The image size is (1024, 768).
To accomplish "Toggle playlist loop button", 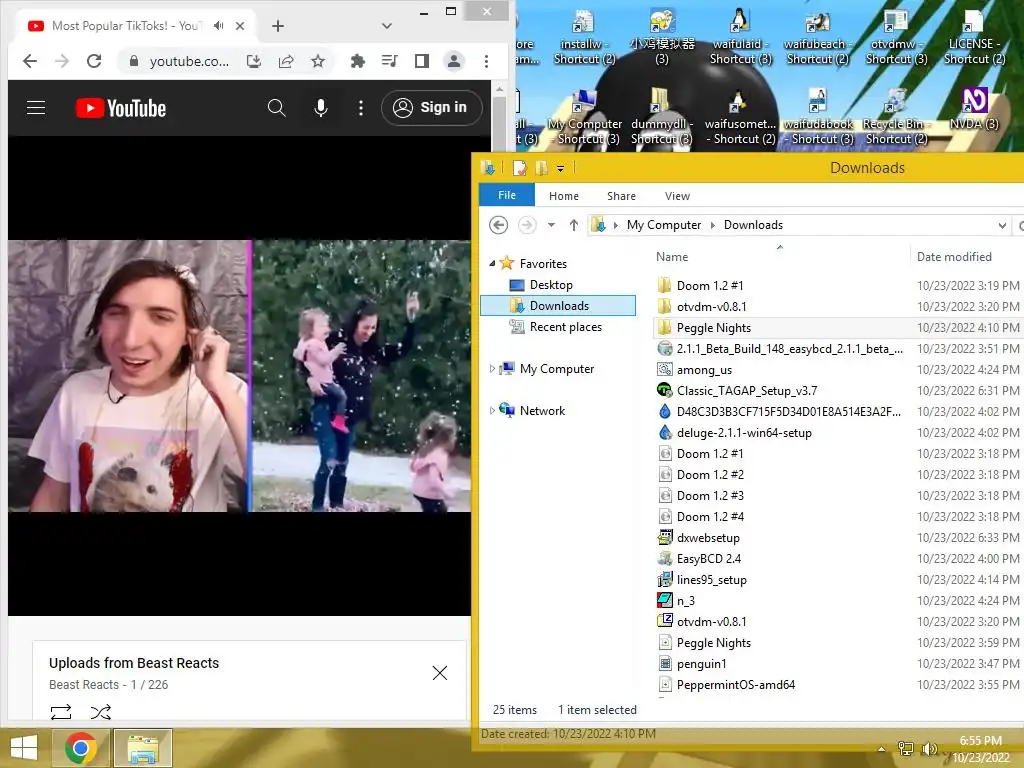I will tap(61, 712).
